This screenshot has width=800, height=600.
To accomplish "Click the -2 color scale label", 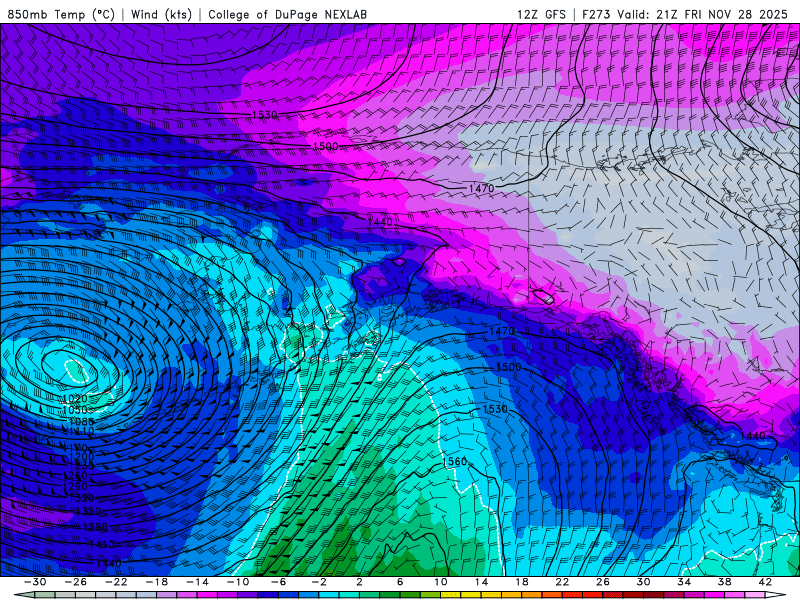I will tap(319, 582).
